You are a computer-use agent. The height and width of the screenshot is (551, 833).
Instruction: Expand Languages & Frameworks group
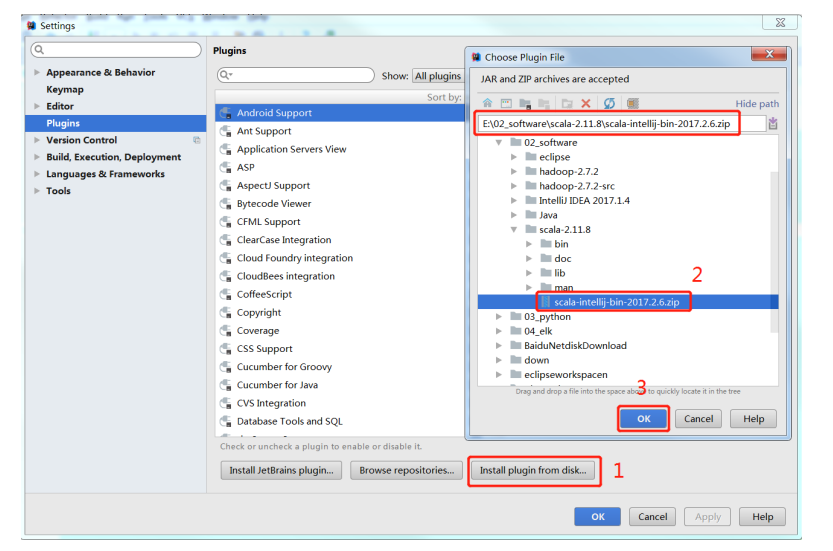pyautogui.click(x=37, y=174)
